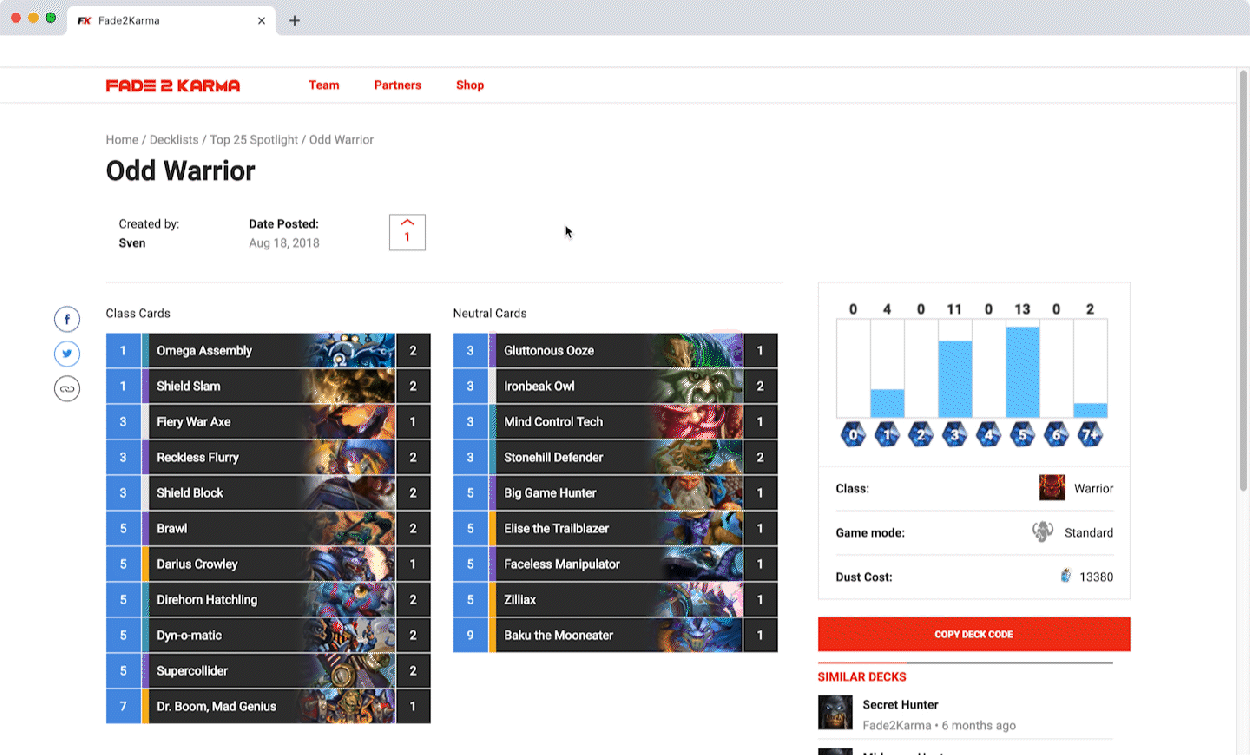Click the Fade 2 Karma logo

pyautogui.click(x=173, y=85)
